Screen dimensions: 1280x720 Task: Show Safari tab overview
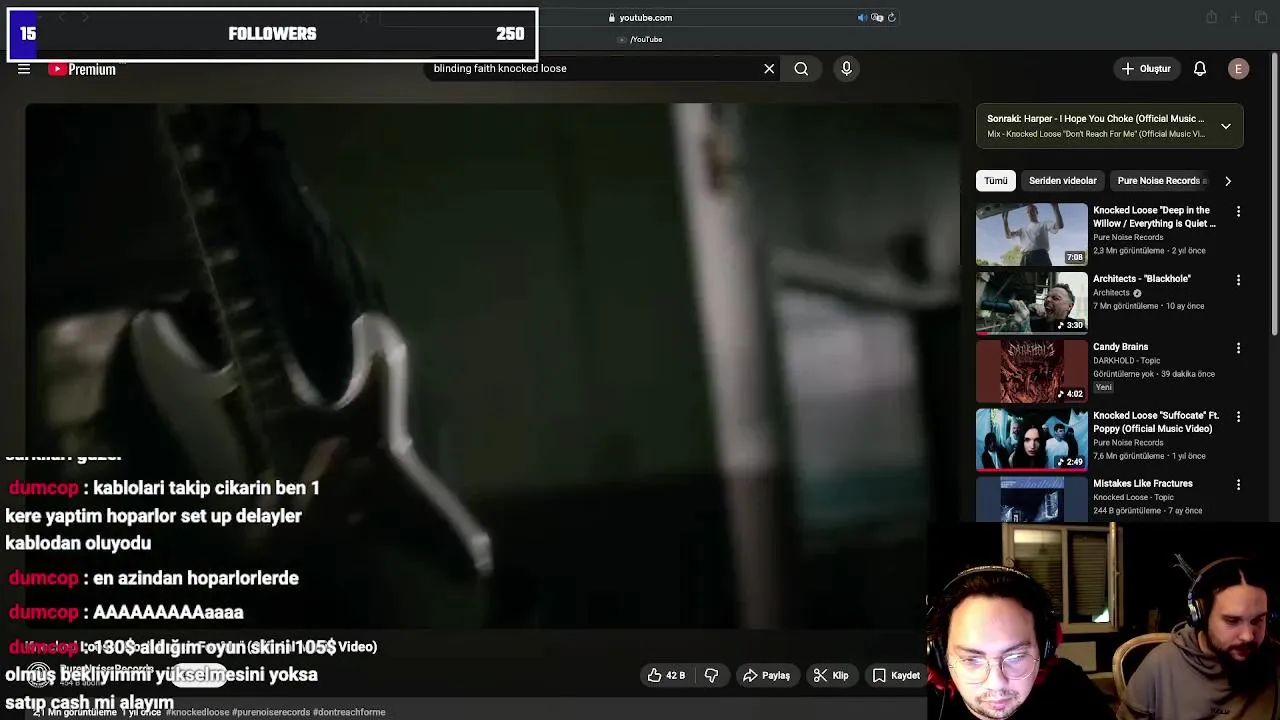(x=1260, y=17)
